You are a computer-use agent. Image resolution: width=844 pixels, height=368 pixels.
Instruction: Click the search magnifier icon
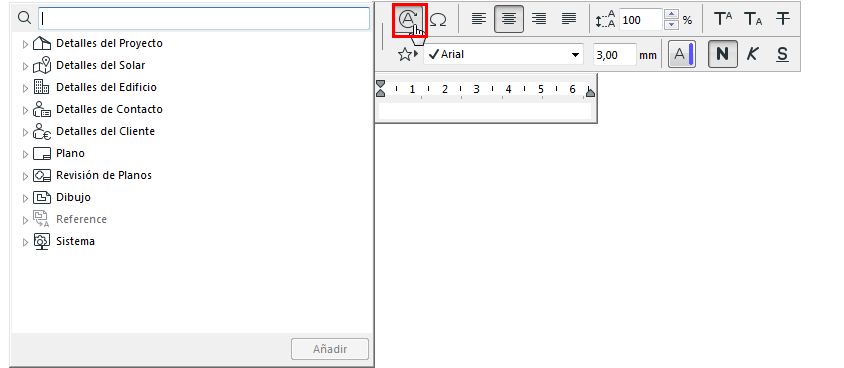click(x=24, y=18)
